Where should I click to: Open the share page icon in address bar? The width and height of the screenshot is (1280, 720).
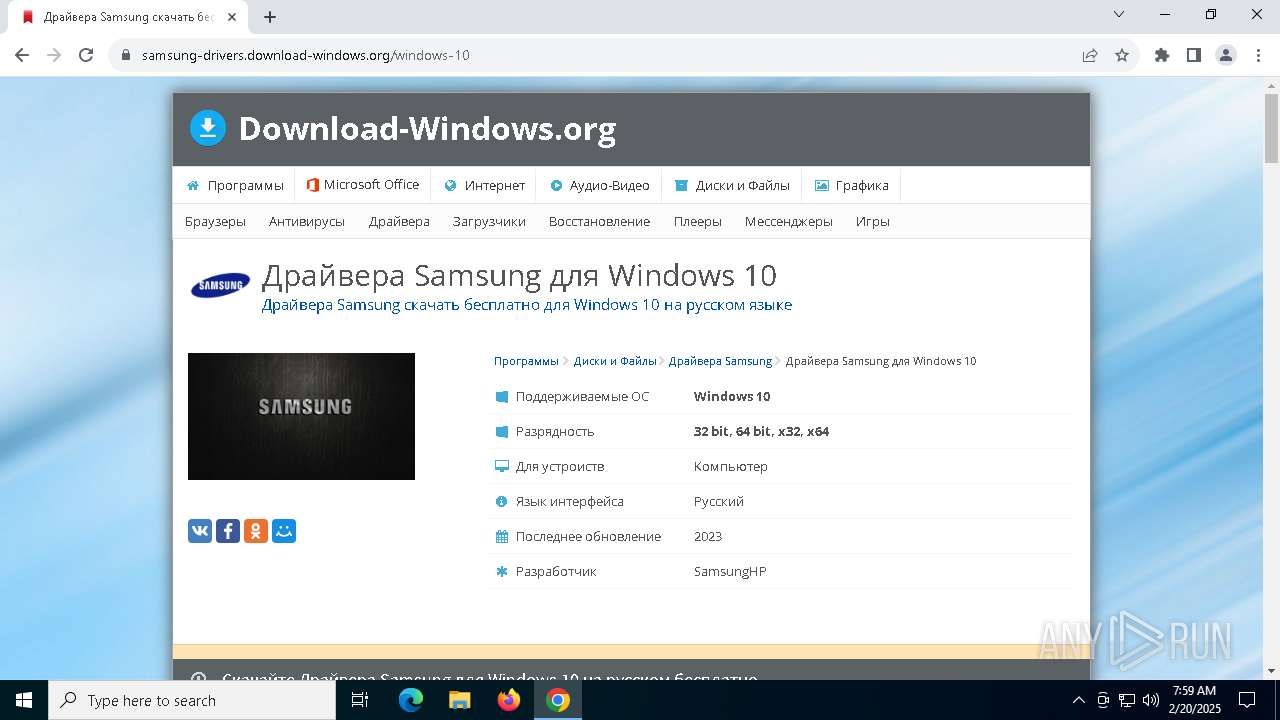[x=1090, y=55]
